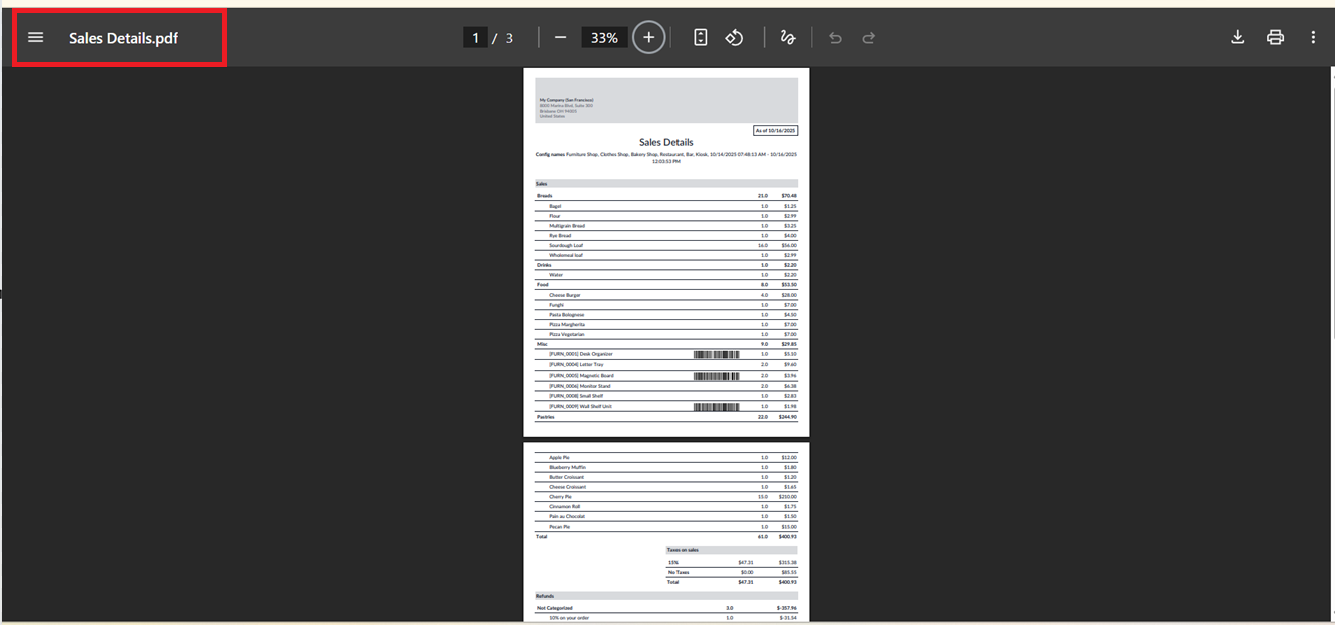
Task: Click the 'Sales Details' heading in the document
Action: (x=666, y=142)
